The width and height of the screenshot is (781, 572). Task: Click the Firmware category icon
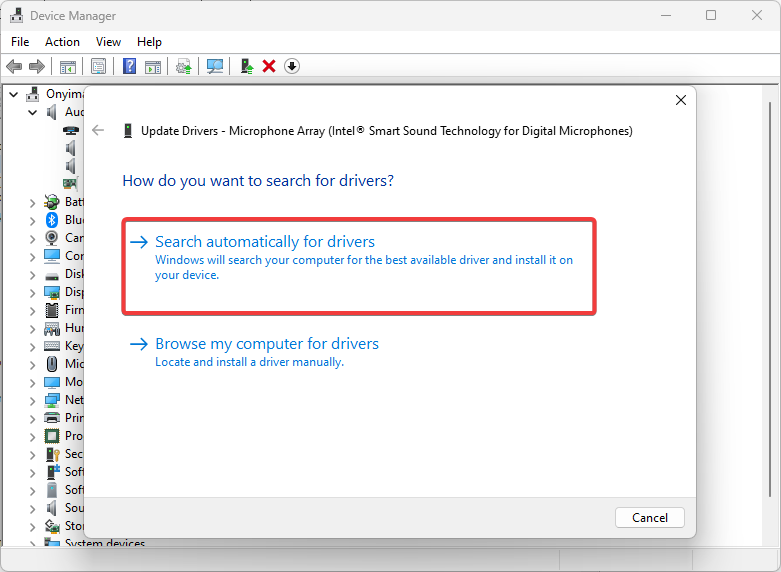tap(52, 310)
